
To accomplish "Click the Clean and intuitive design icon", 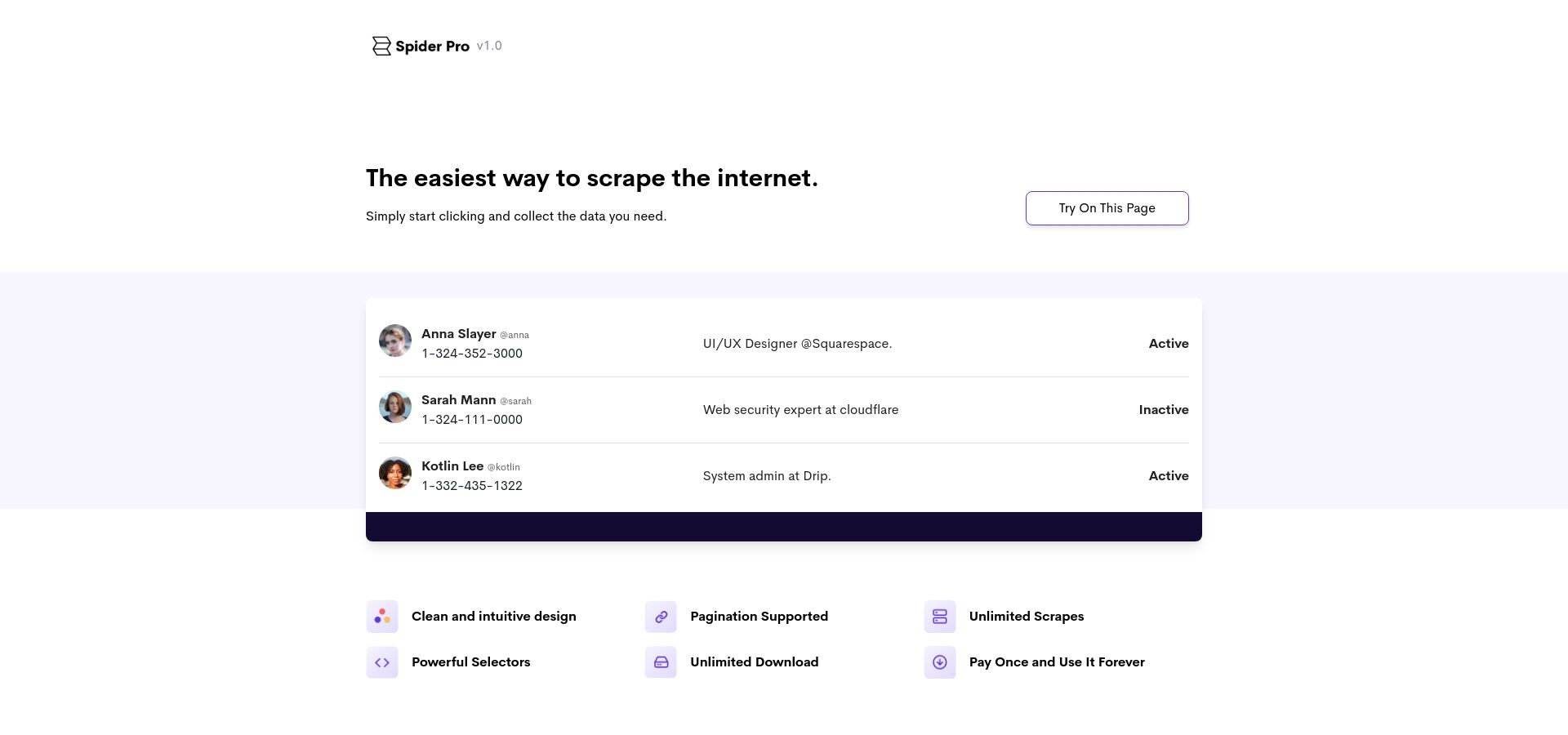I will [x=382, y=617].
